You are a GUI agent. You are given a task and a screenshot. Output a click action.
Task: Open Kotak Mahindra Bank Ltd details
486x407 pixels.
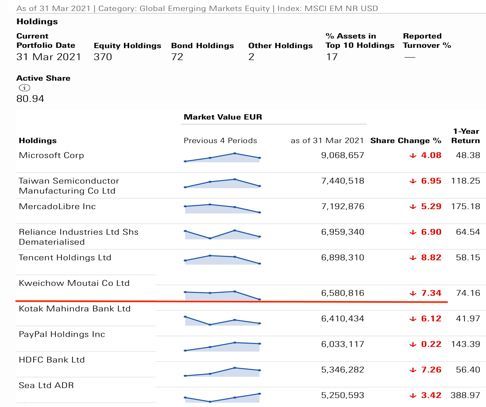click(75, 309)
